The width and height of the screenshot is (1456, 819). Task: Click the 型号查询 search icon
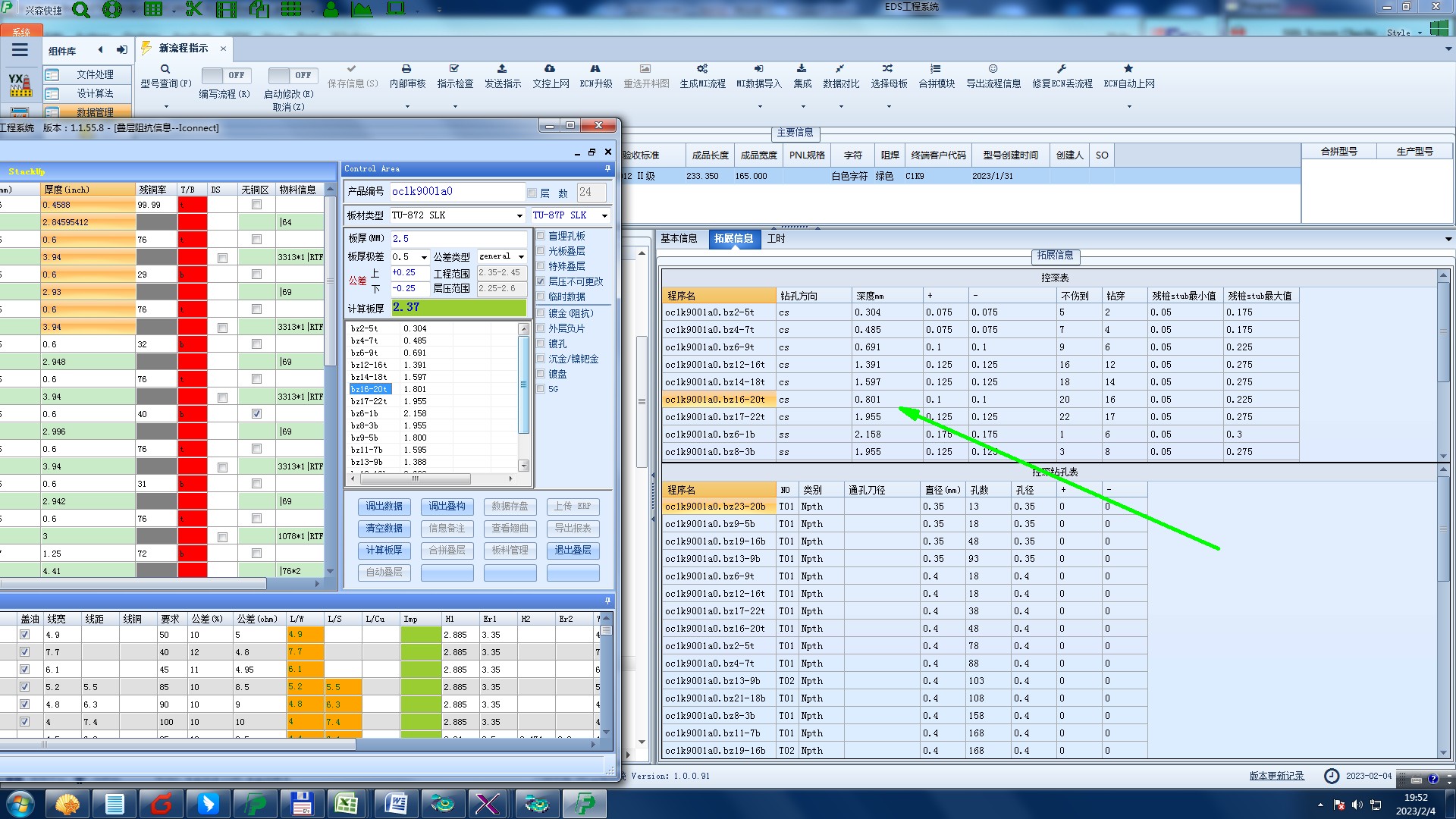click(165, 69)
